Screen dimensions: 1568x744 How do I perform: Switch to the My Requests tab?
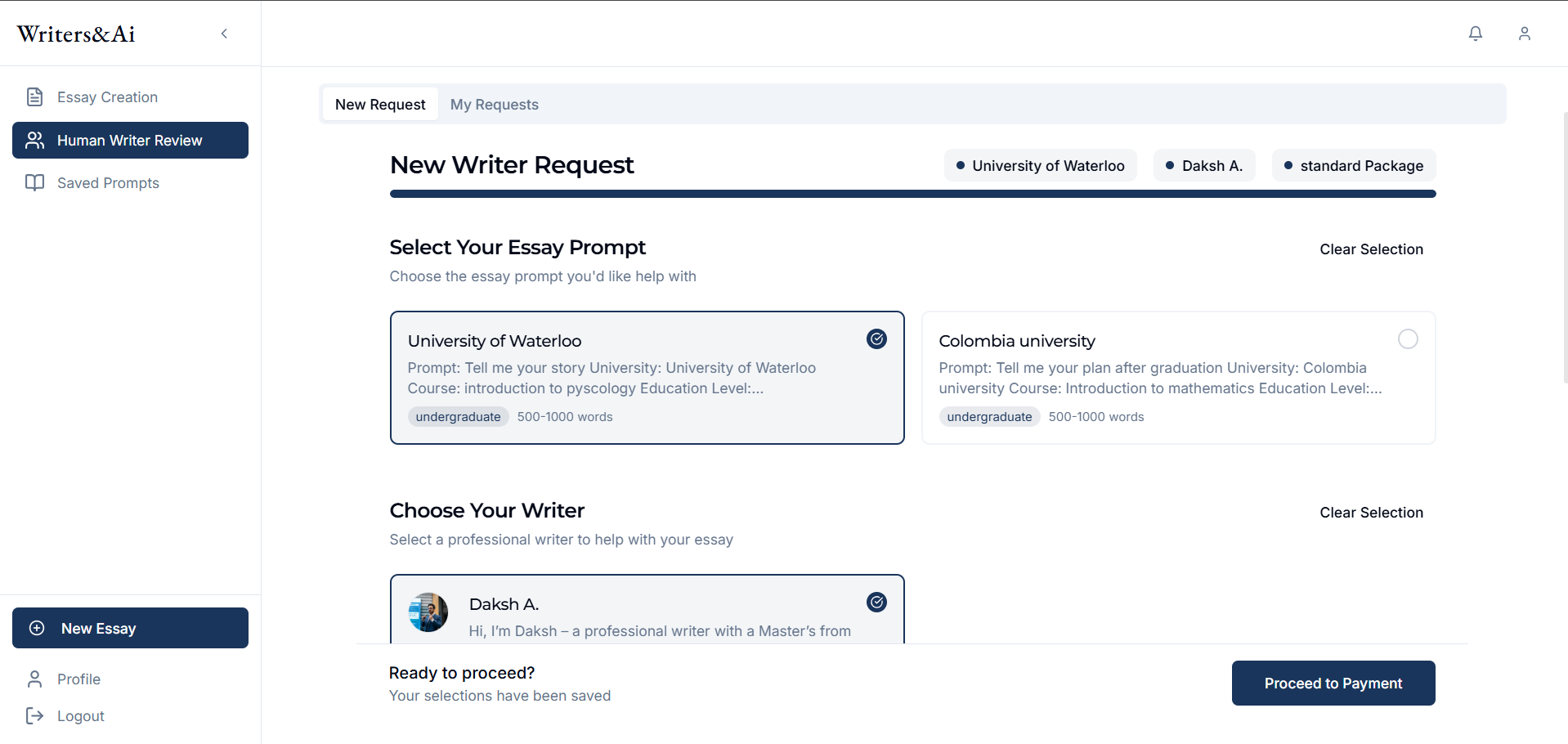tap(494, 105)
